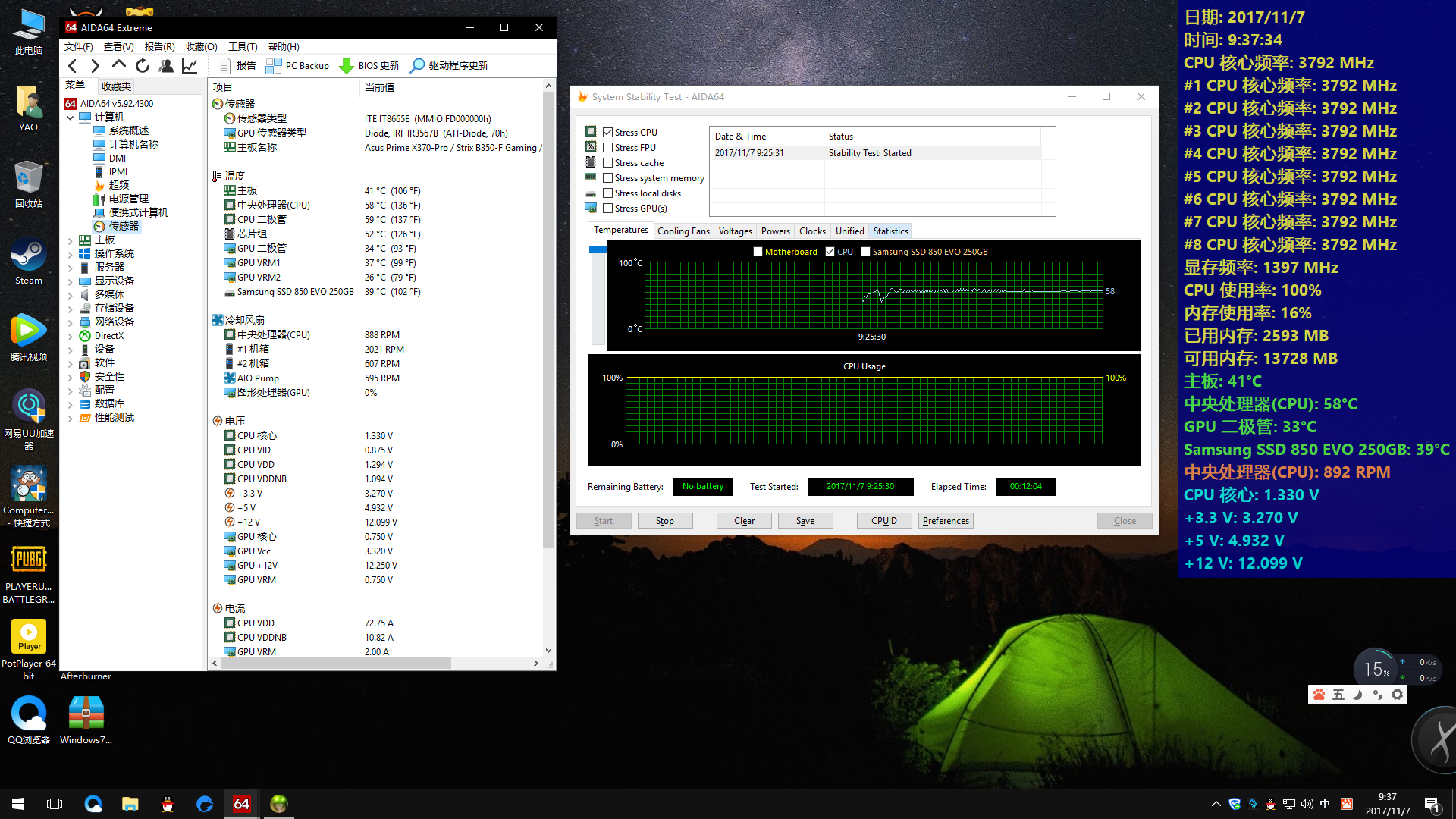
Task: Toggle Samsung SSD 850 EVO graph checkbox
Action: point(865,252)
